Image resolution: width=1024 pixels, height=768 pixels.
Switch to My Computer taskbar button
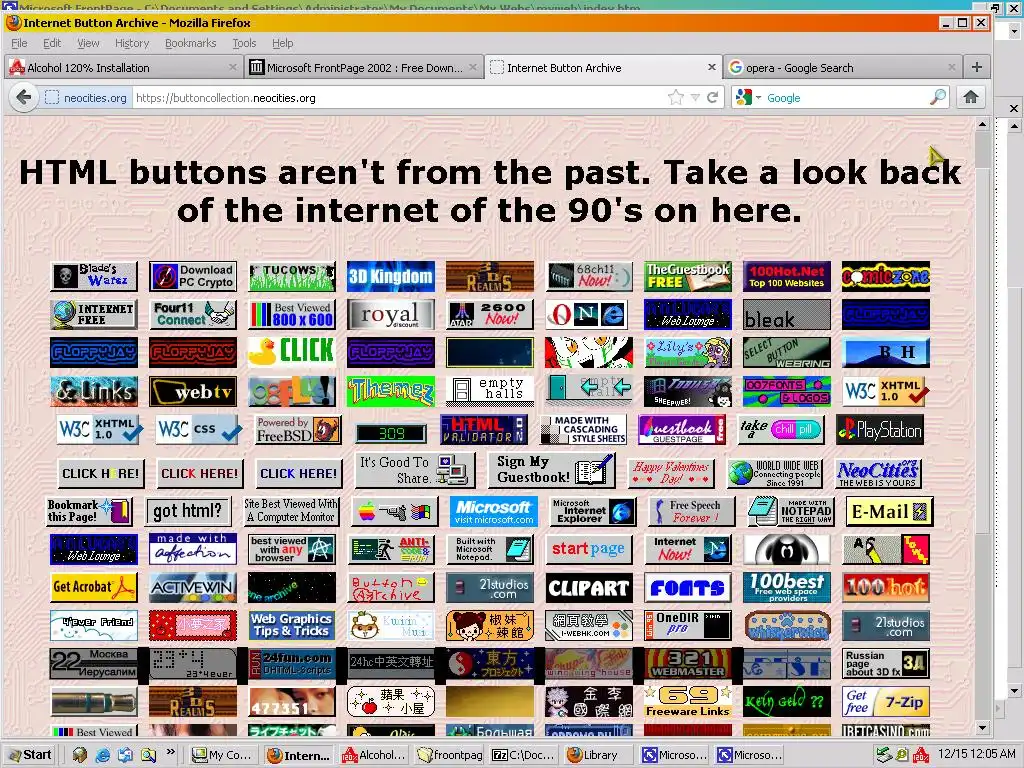click(x=222, y=755)
